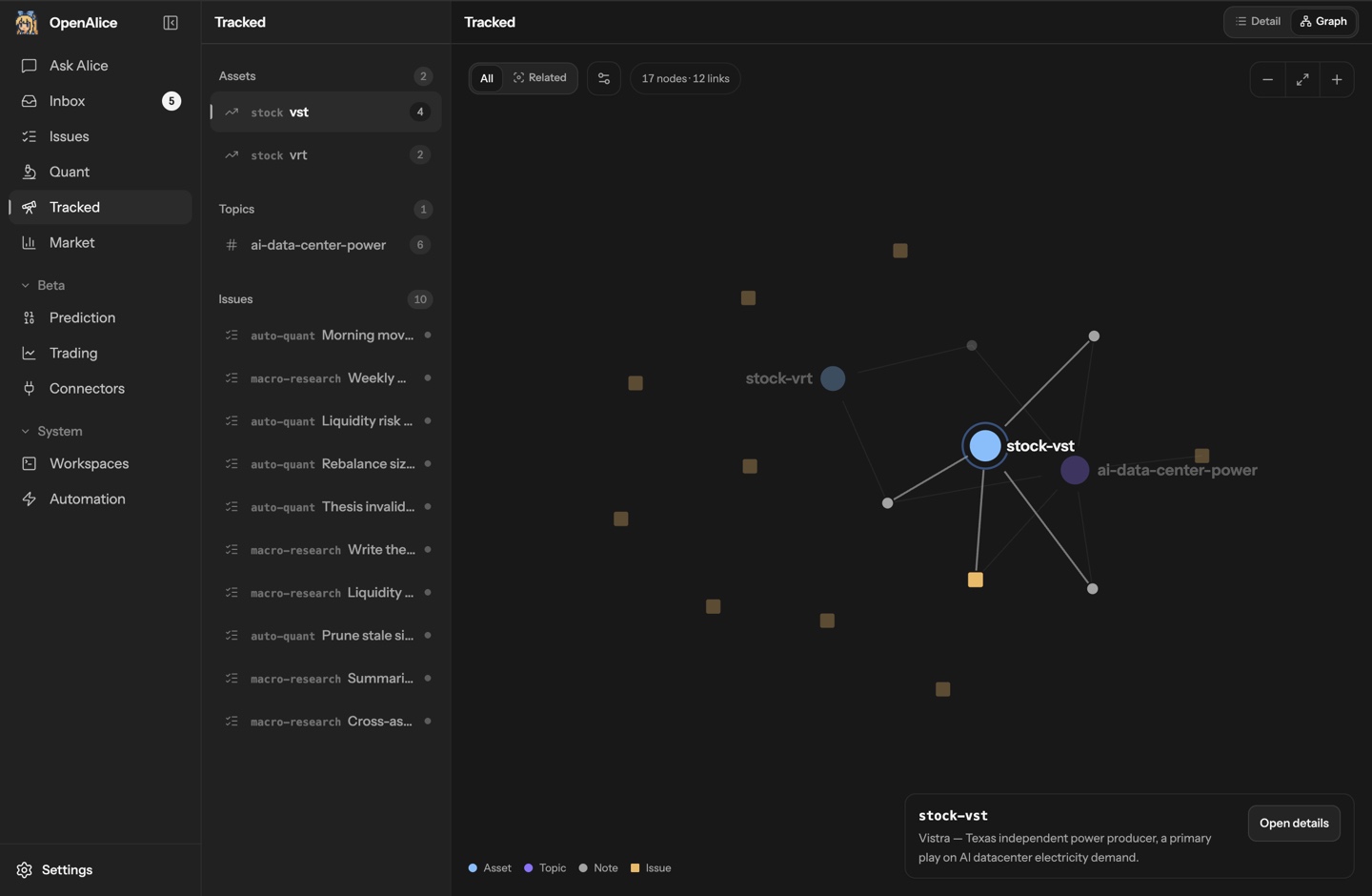The width and height of the screenshot is (1372, 896).
Task: Select stock vrt asset
Action: [x=326, y=154]
